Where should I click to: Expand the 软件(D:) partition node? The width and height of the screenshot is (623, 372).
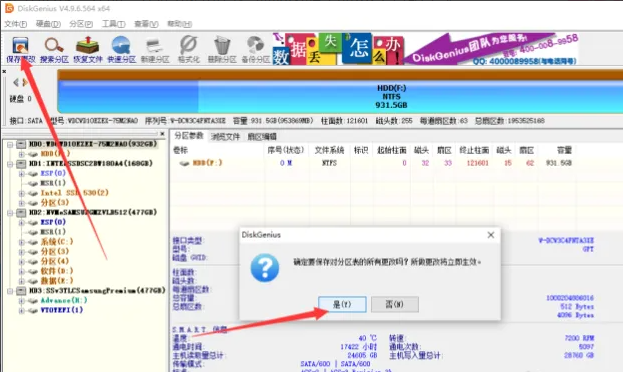[x=22, y=272]
